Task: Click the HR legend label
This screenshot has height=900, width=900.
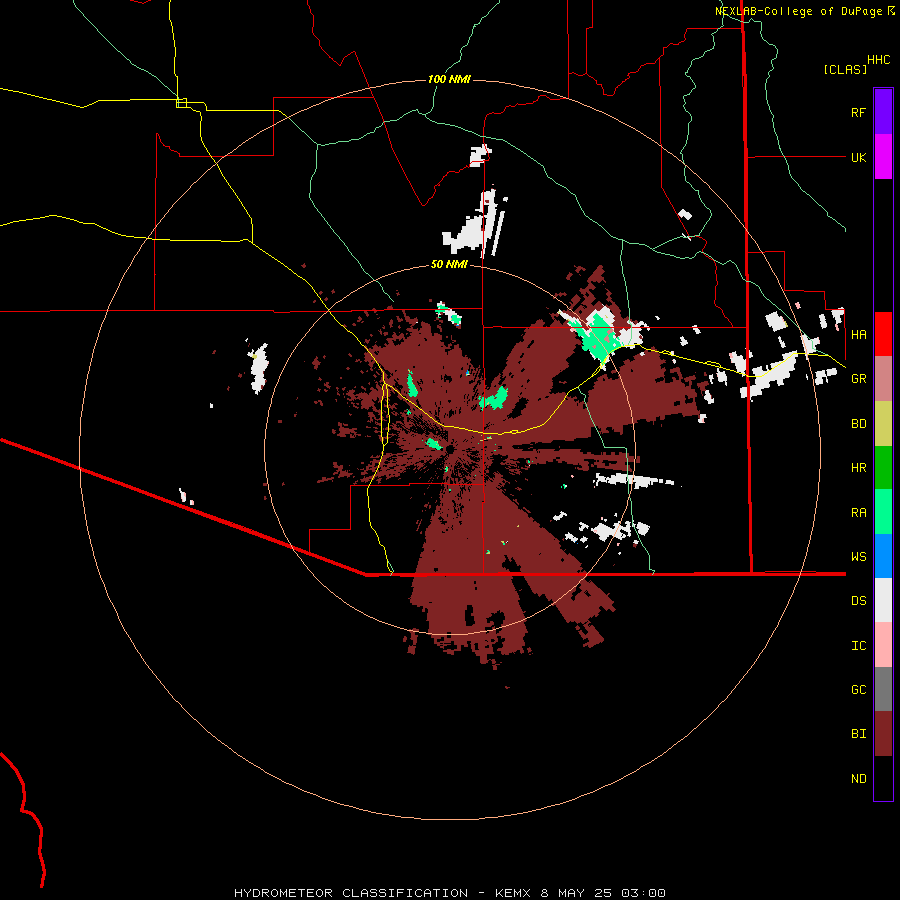Action: pyautogui.click(x=858, y=468)
